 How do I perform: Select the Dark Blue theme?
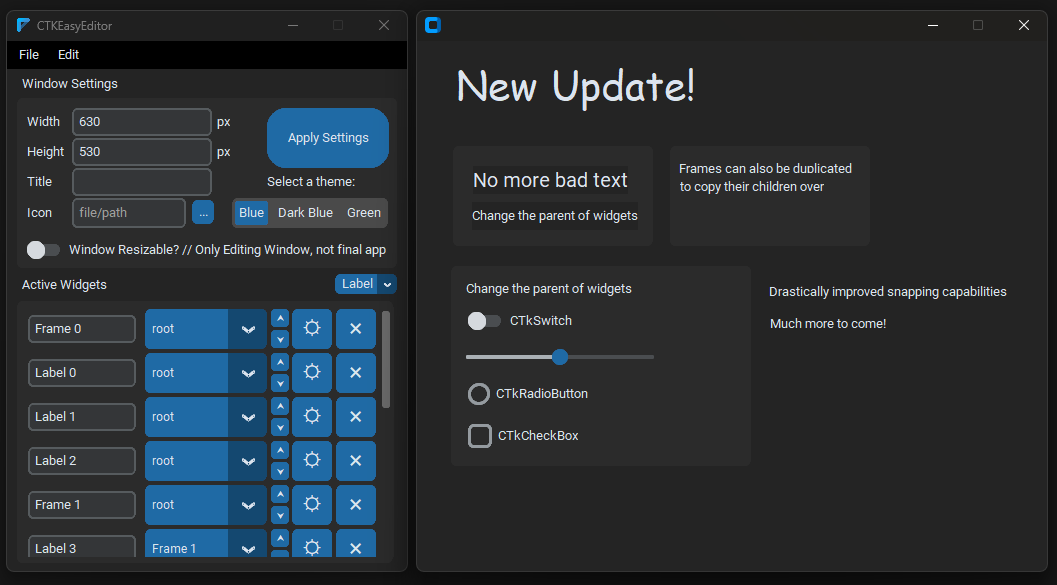[305, 213]
